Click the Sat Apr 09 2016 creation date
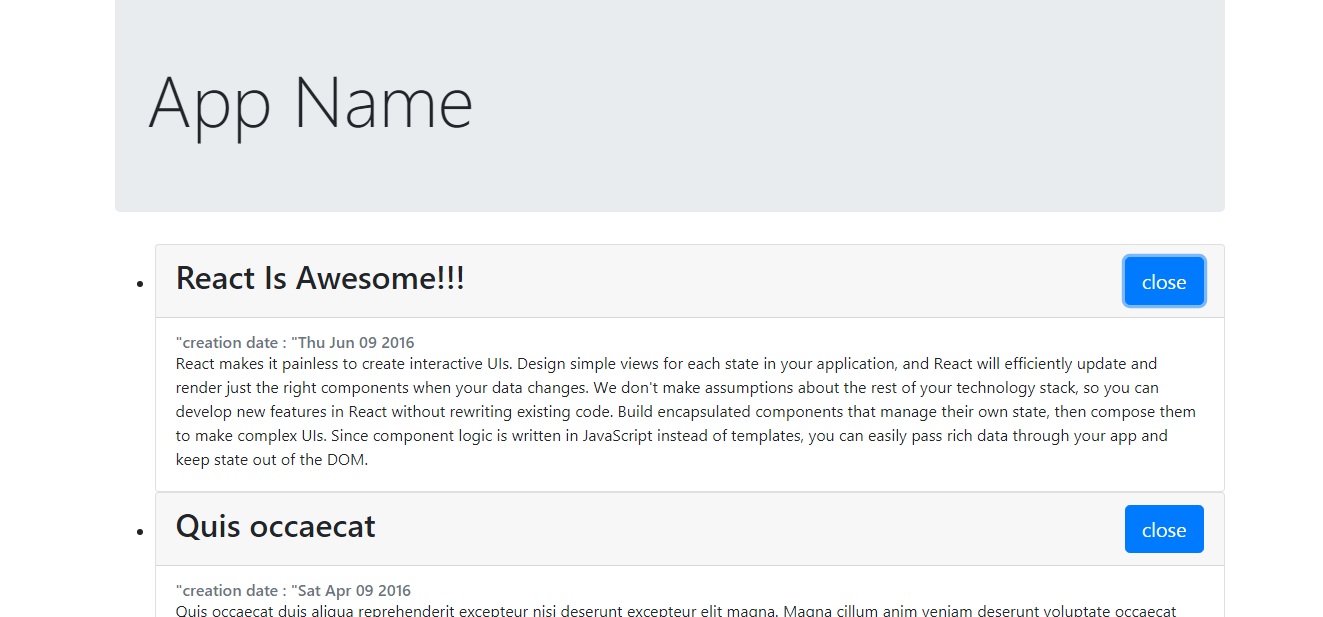 tap(354, 591)
